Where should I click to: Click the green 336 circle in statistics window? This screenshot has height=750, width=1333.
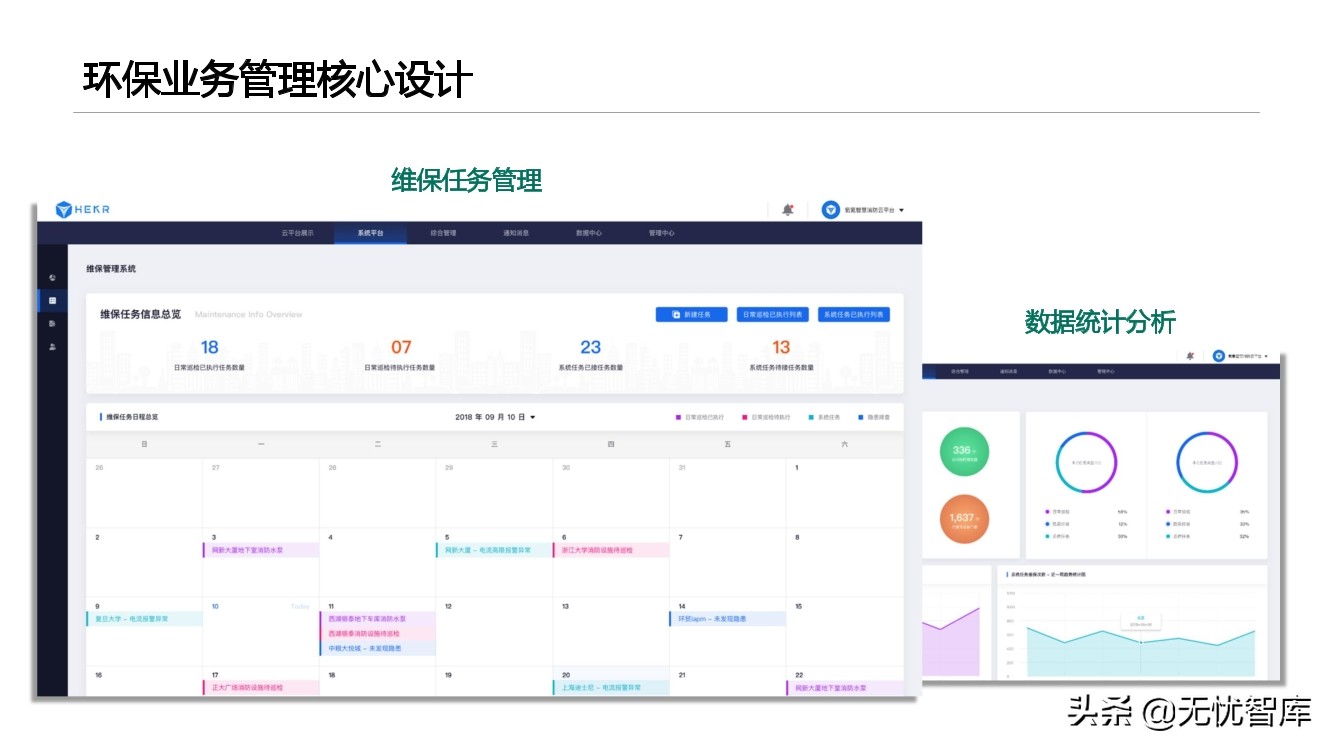tap(964, 453)
